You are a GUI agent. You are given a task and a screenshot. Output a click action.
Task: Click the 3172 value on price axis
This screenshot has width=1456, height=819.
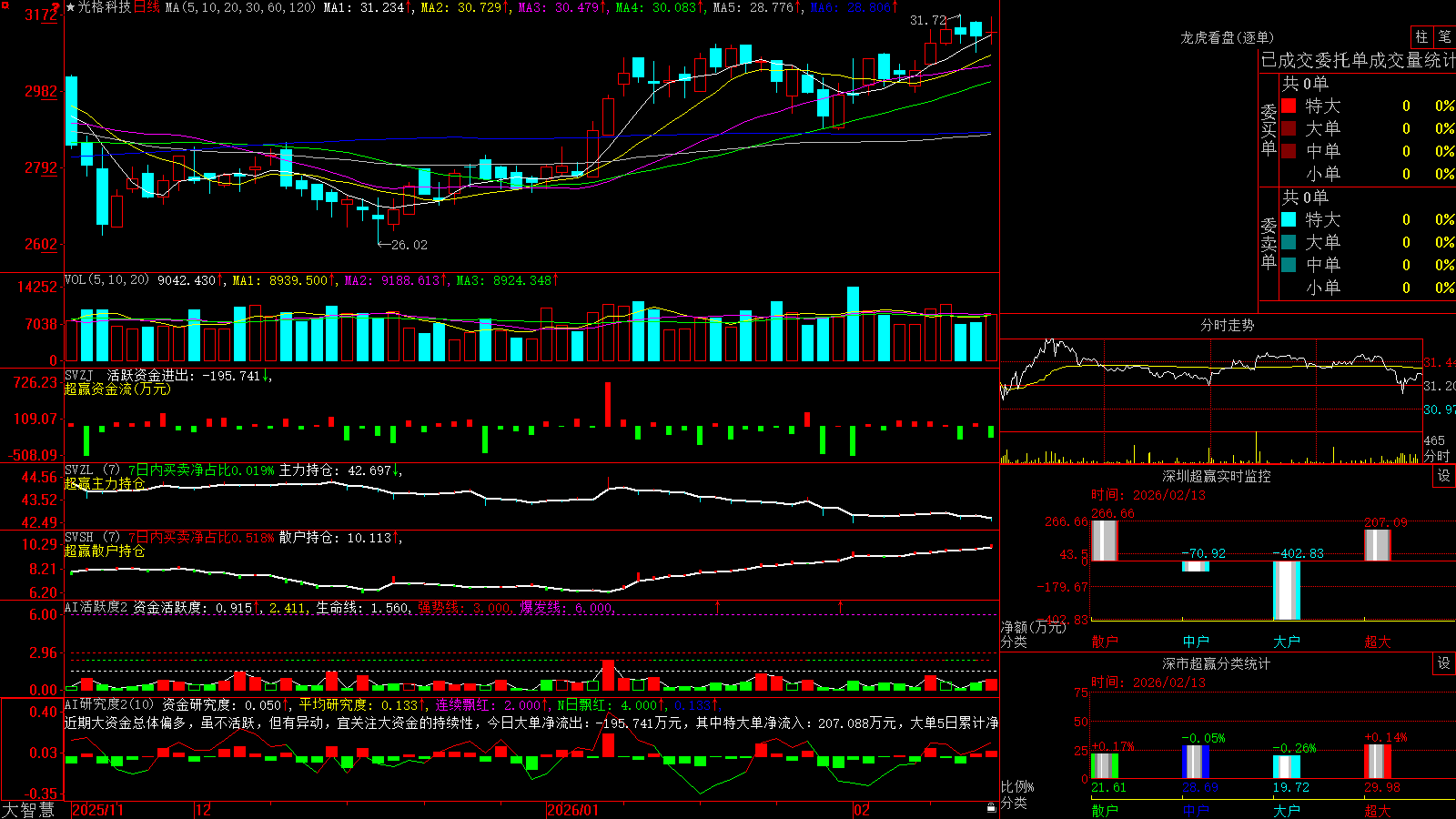click(x=41, y=15)
